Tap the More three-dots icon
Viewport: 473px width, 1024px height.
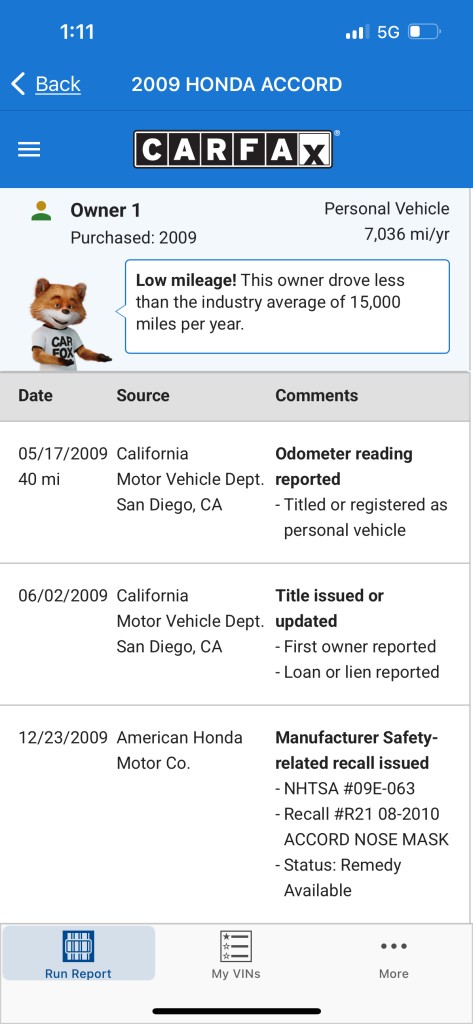(x=393, y=946)
